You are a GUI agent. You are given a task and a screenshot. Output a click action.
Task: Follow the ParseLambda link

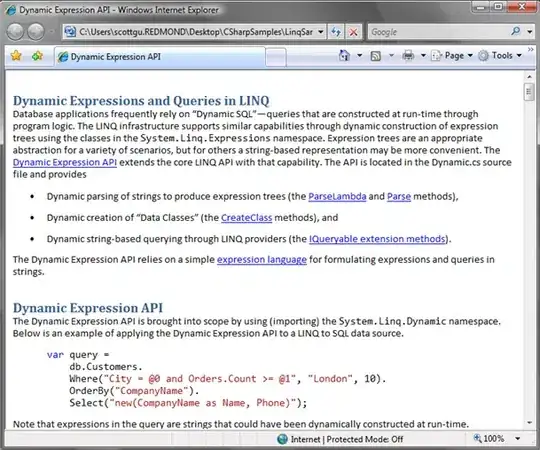tap(337, 197)
